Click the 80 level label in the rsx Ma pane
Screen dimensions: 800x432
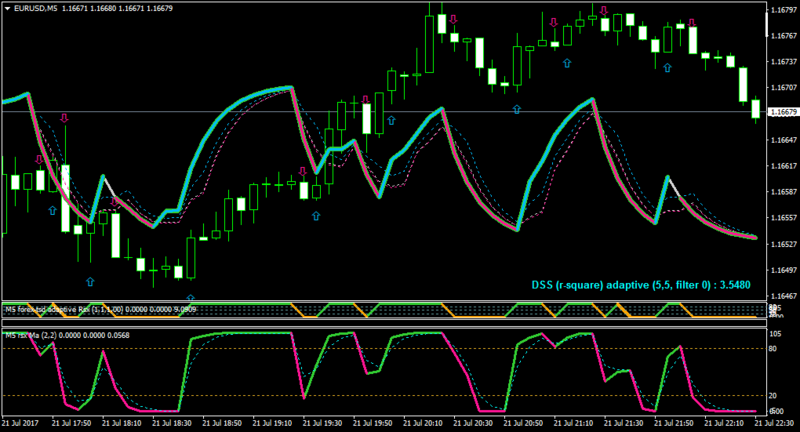772,349
